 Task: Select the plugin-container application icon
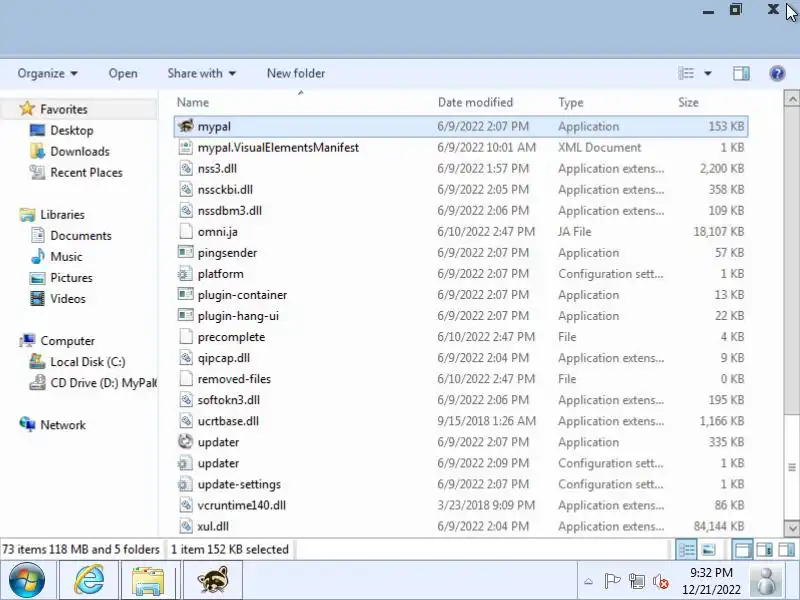pyautogui.click(x=186, y=295)
